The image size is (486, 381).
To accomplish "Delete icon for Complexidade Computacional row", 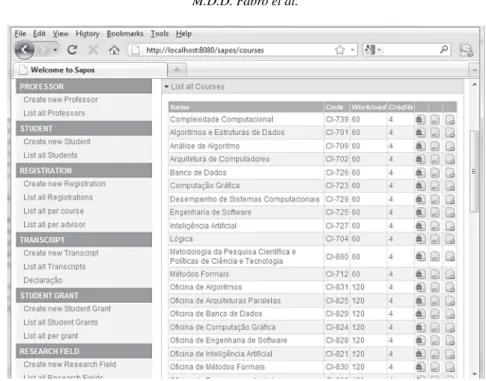I will (x=450, y=119).
